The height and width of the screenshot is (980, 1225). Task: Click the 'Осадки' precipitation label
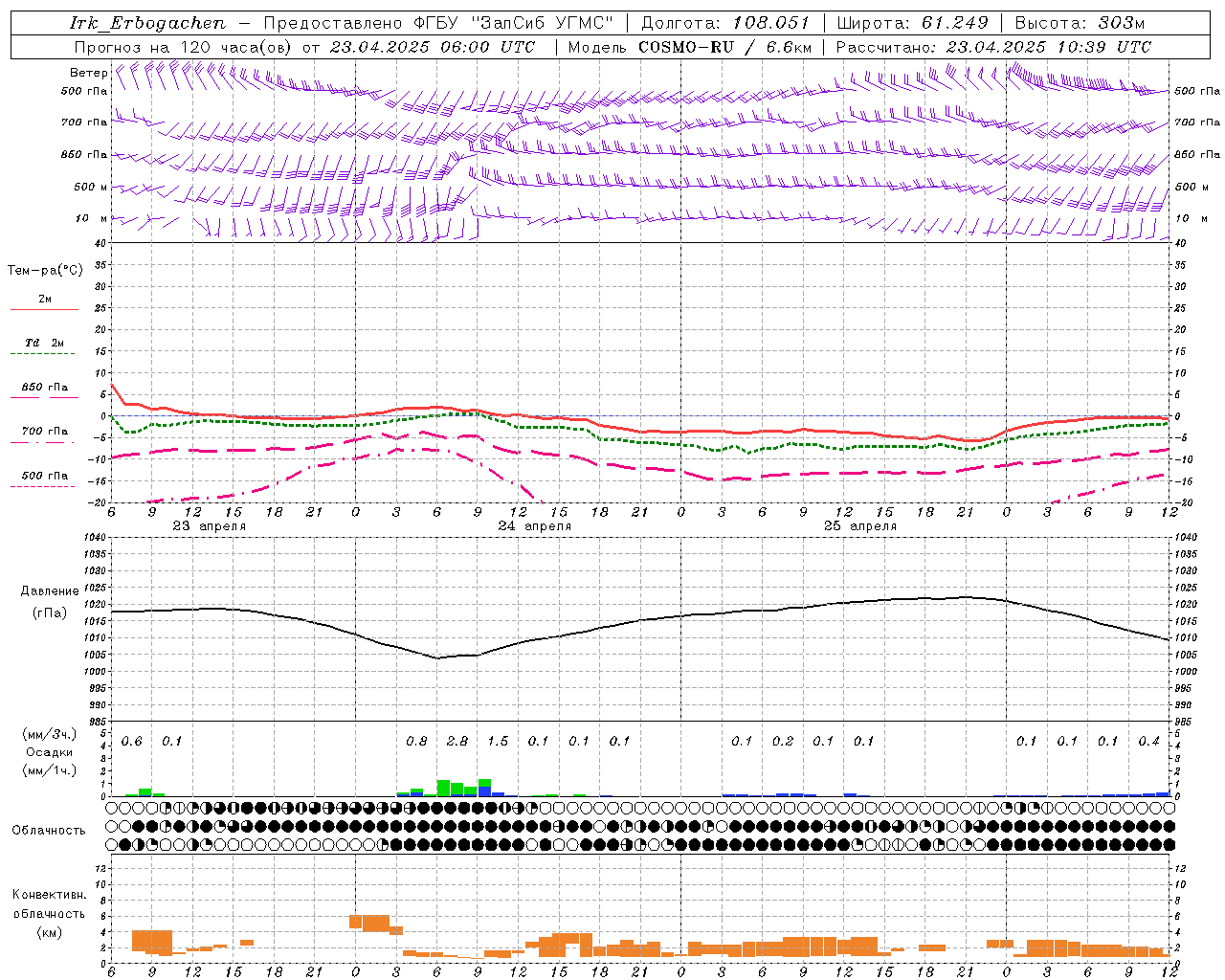(x=50, y=752)
